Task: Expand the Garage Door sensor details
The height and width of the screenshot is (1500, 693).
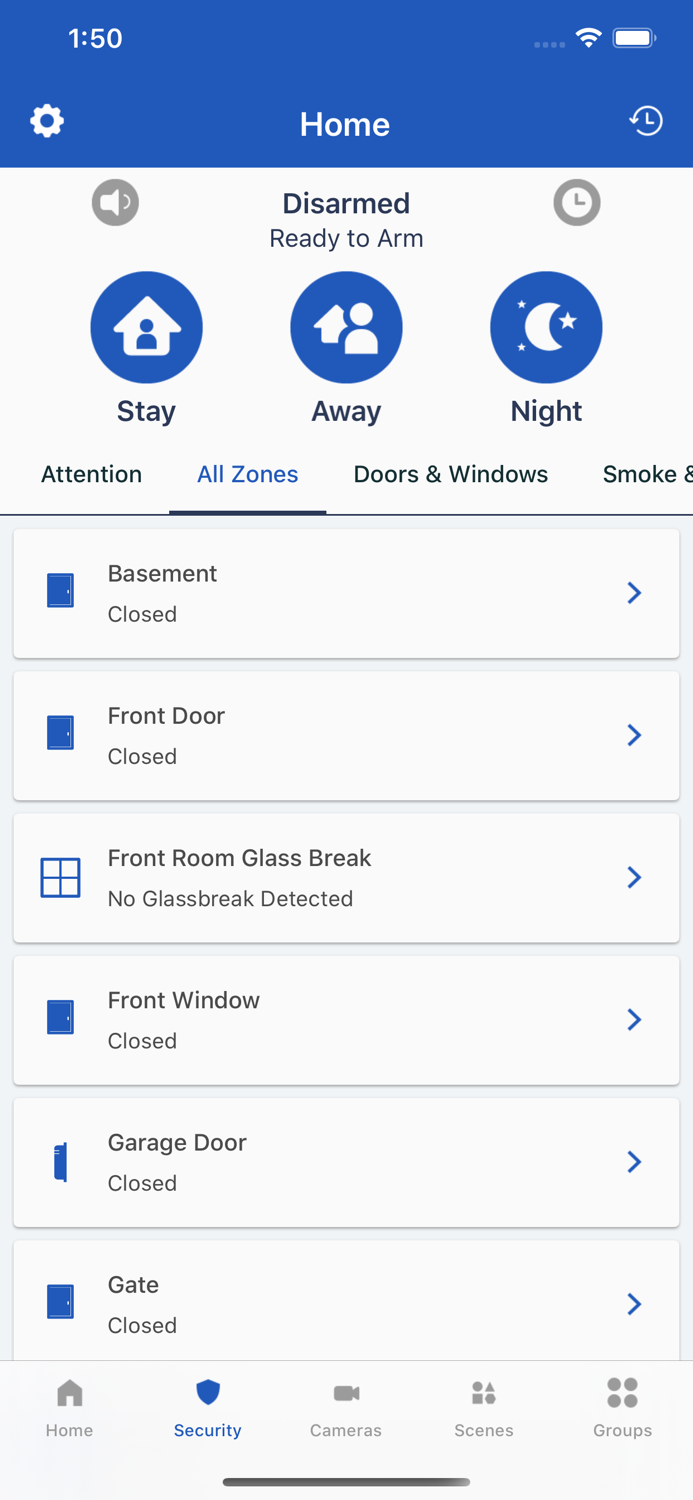Action: point(346,1162)
